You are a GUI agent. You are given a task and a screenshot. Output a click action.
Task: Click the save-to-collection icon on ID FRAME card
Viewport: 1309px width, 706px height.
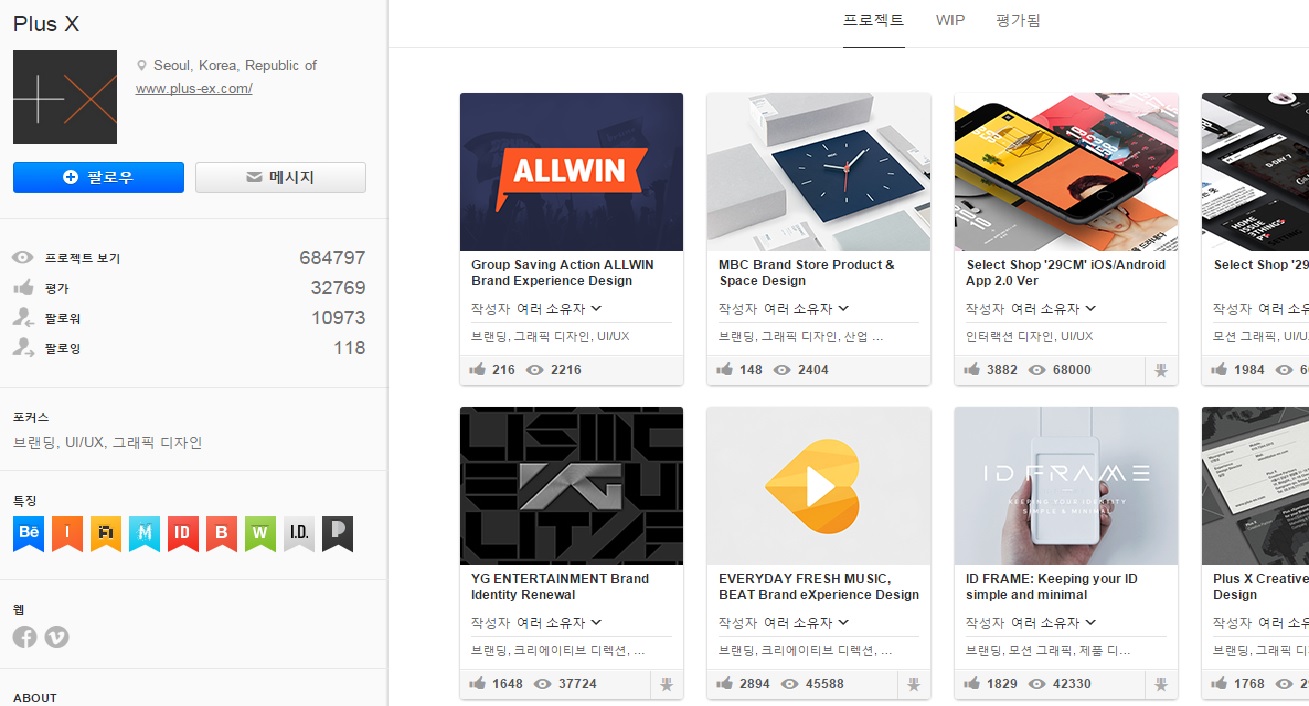click(1161, 684)
